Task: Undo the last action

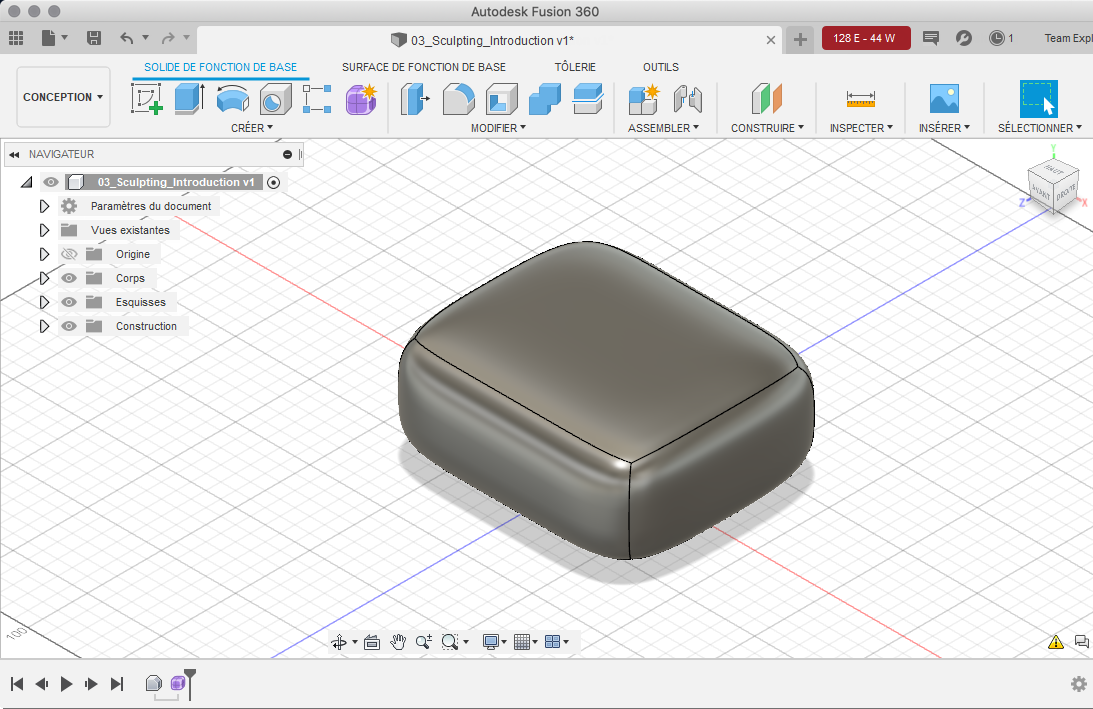Action: click(126, 38)
